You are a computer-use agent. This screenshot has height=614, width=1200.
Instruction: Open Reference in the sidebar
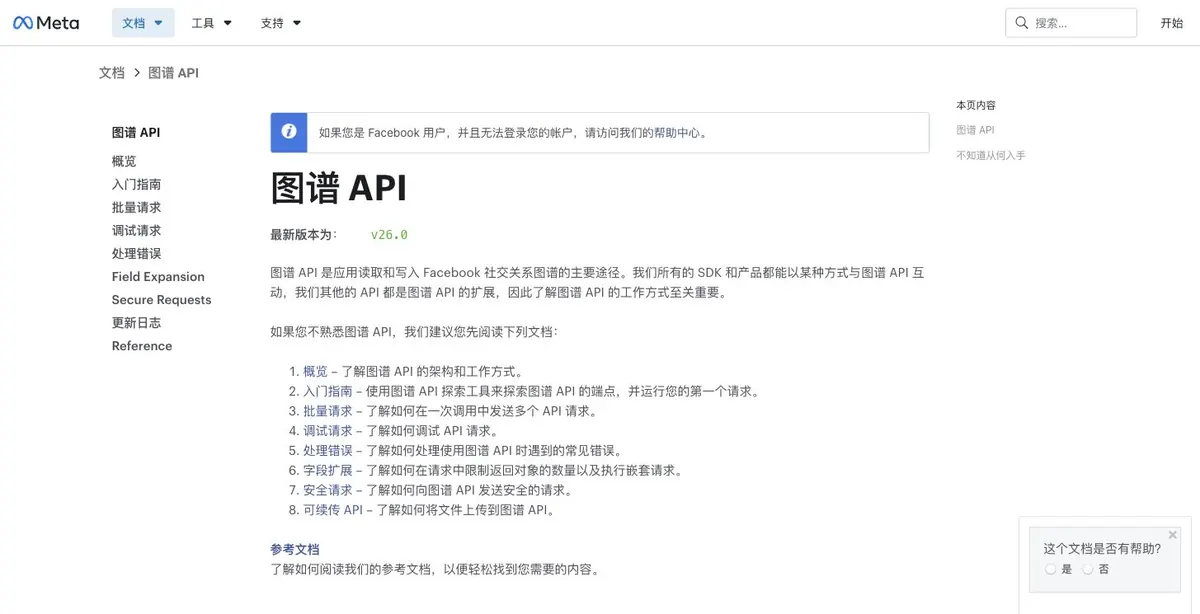pos(142,346)
